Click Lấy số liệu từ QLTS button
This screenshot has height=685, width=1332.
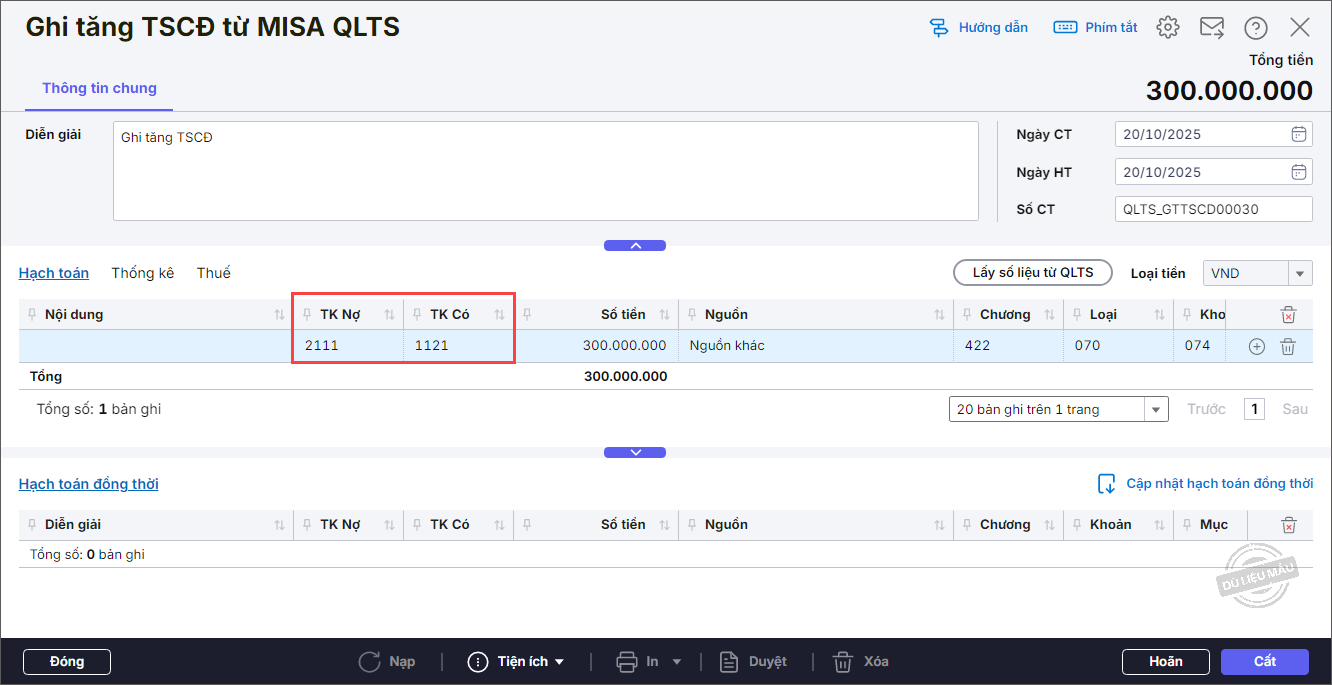(1033, 273)
